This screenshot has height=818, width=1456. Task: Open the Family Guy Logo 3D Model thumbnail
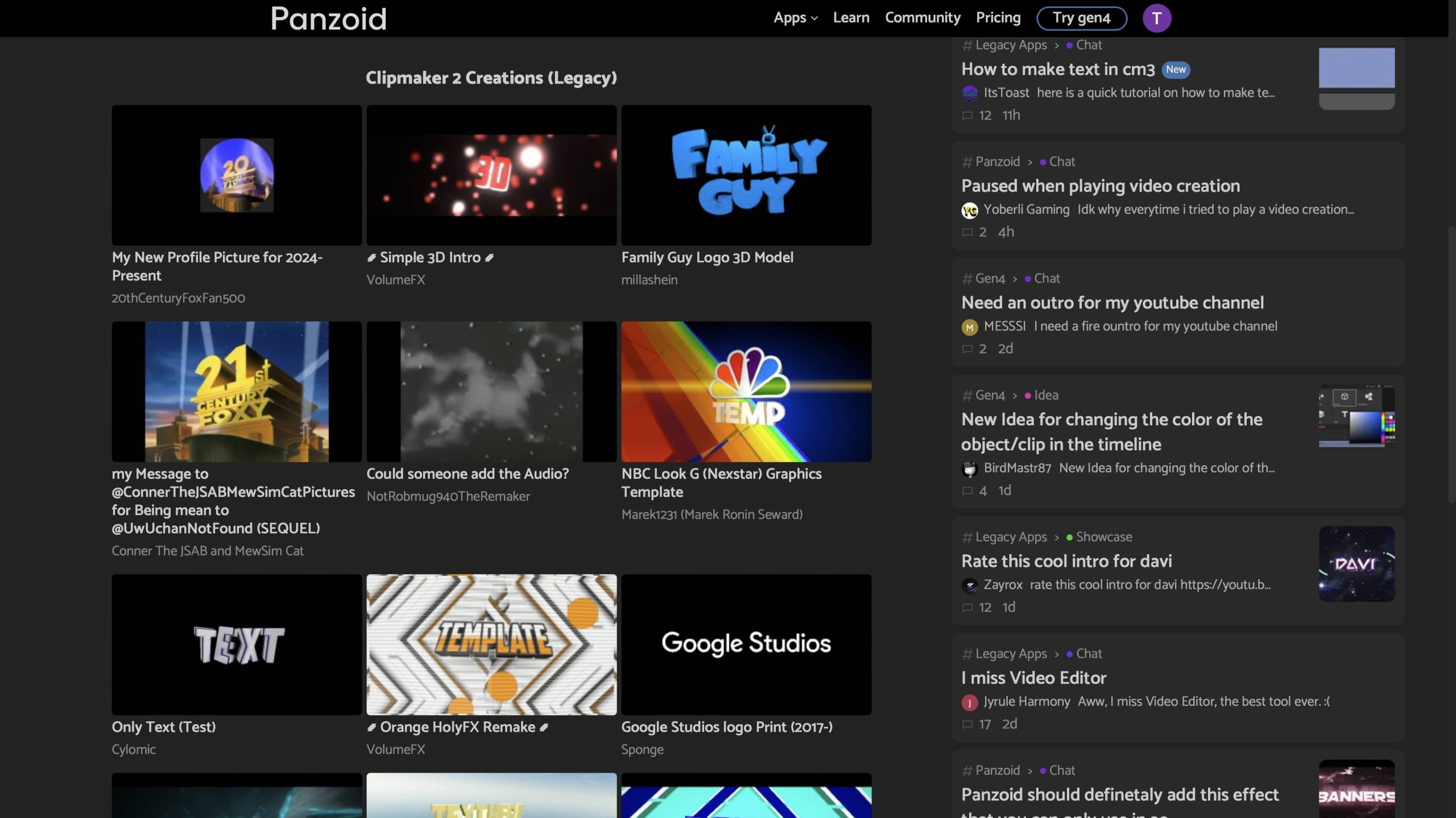point(746,175)
